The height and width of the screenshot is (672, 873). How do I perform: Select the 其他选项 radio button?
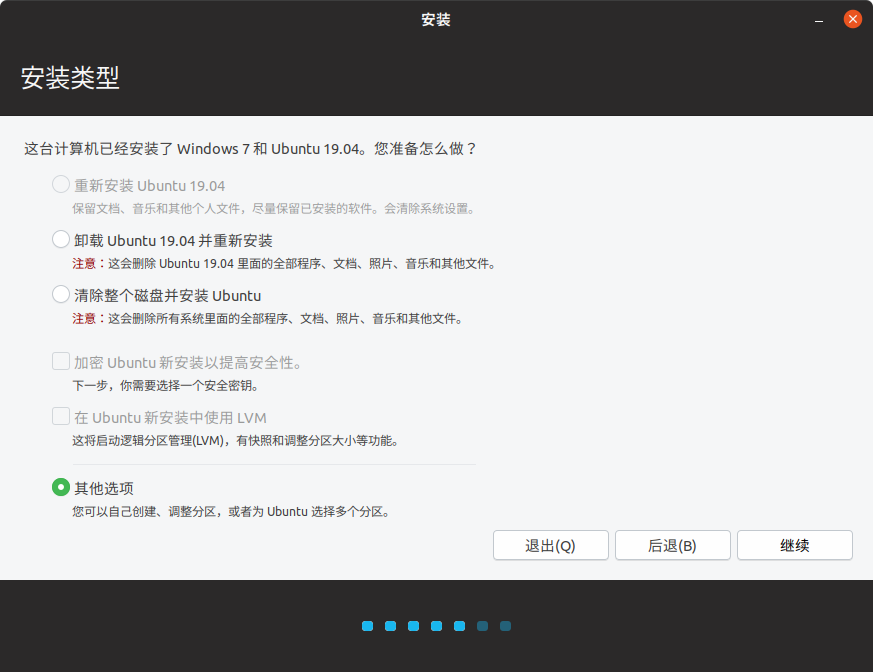tap(61, 487)
